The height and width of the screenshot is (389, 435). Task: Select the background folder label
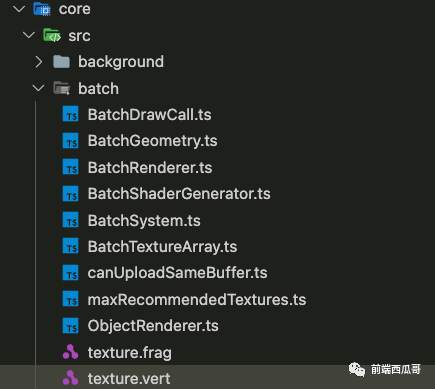(121, 62)
